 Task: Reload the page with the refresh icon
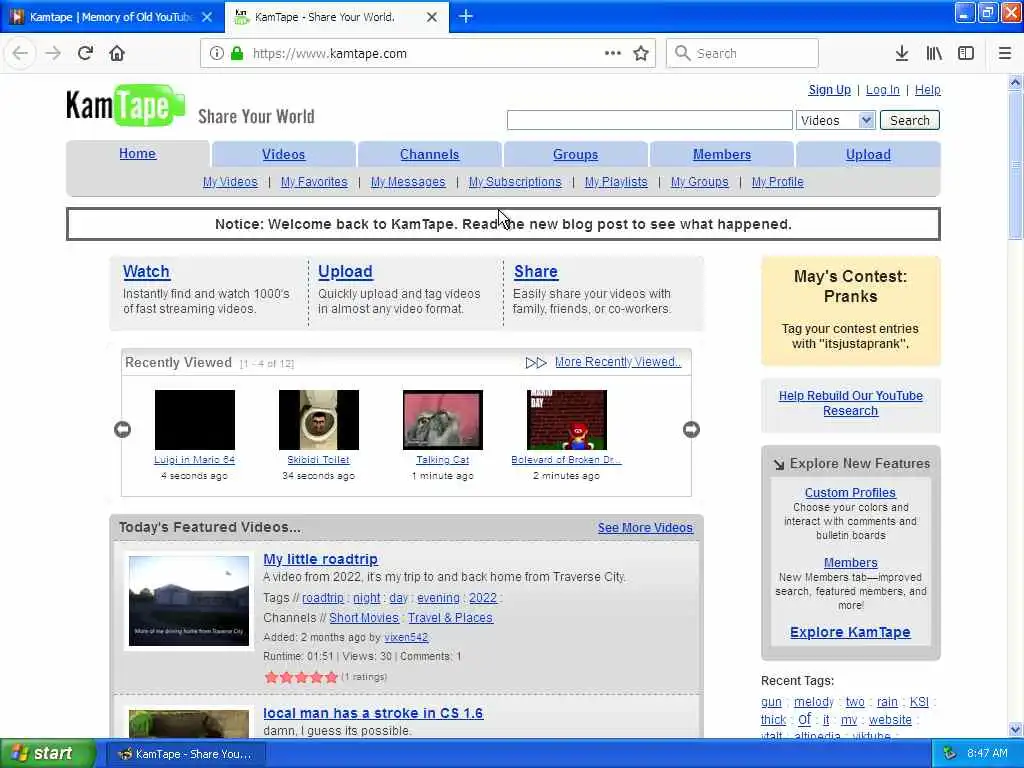85,54
